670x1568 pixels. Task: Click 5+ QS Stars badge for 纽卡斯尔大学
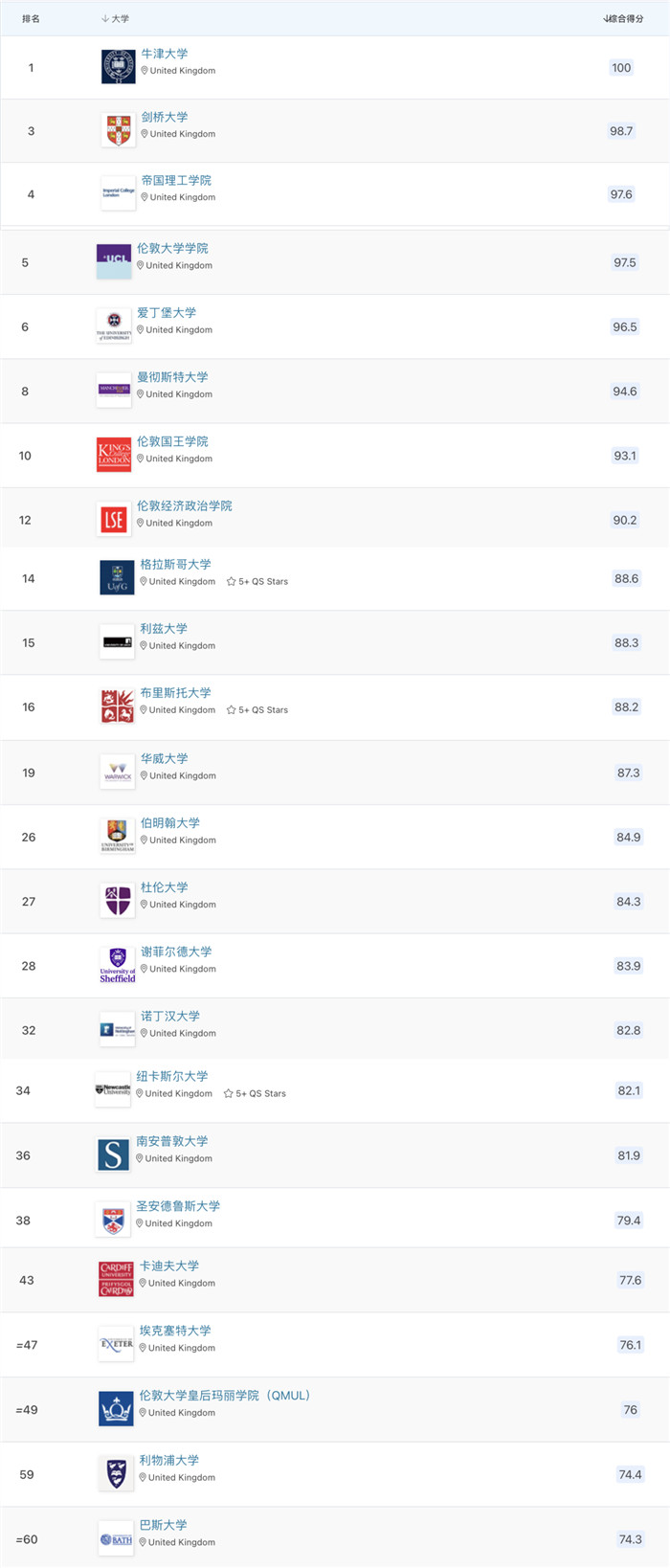[255, 1093]
